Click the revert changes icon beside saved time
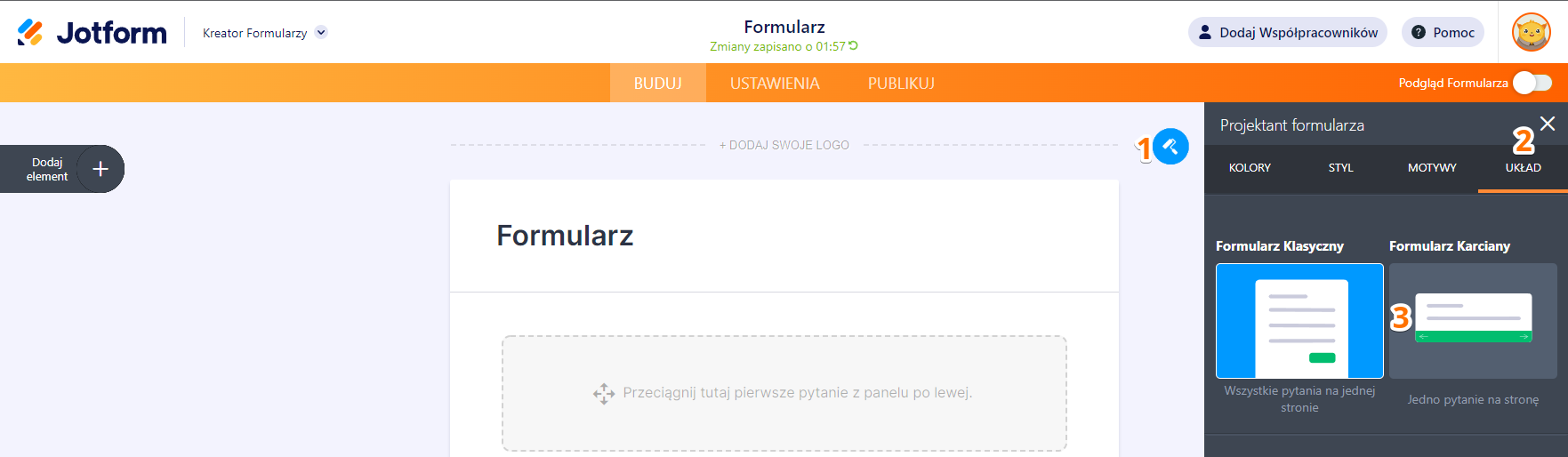This screenshot has height=457, width=1568. click(854, 46)
